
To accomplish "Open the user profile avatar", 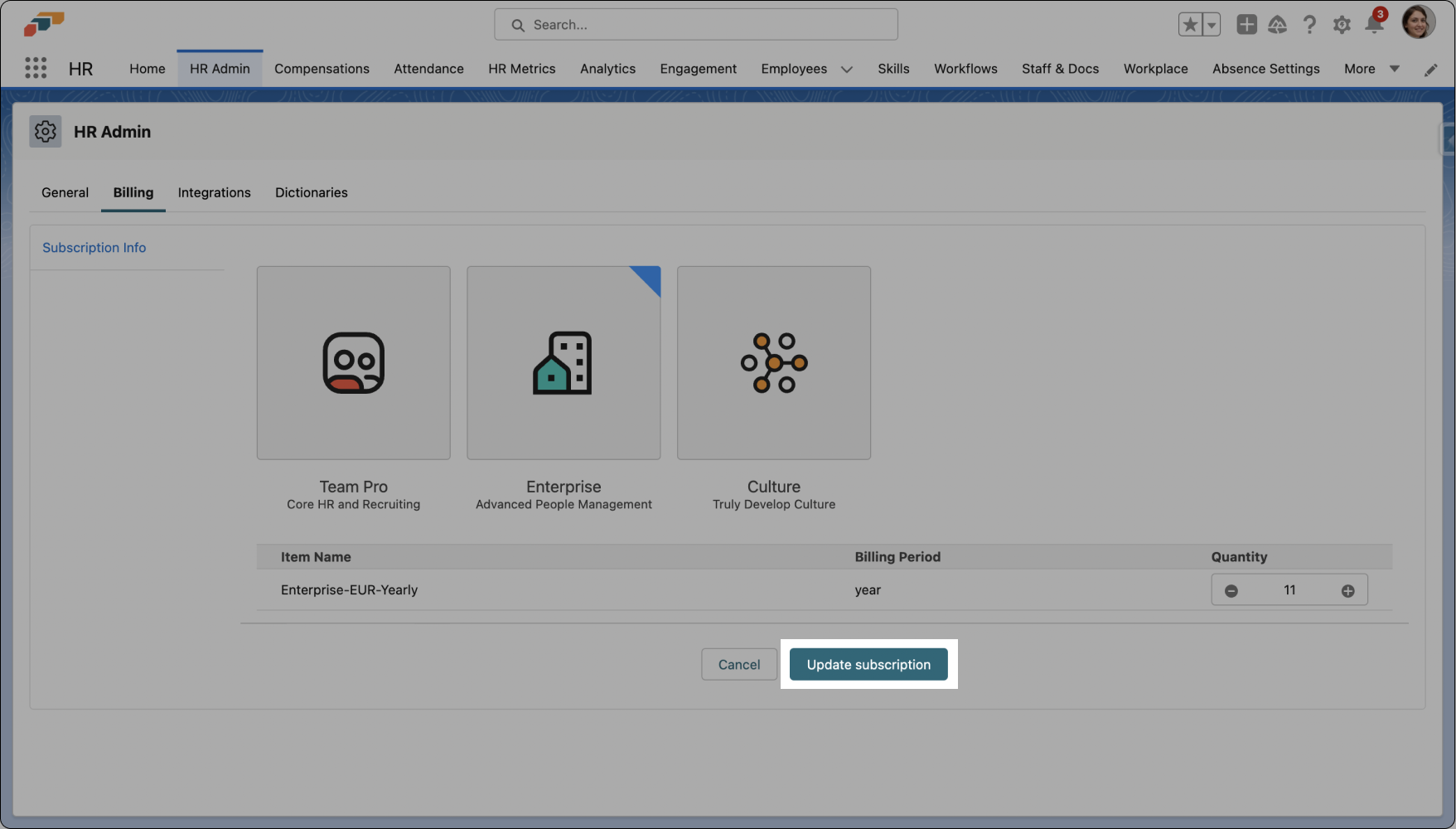I will [x=1418, y=22].
